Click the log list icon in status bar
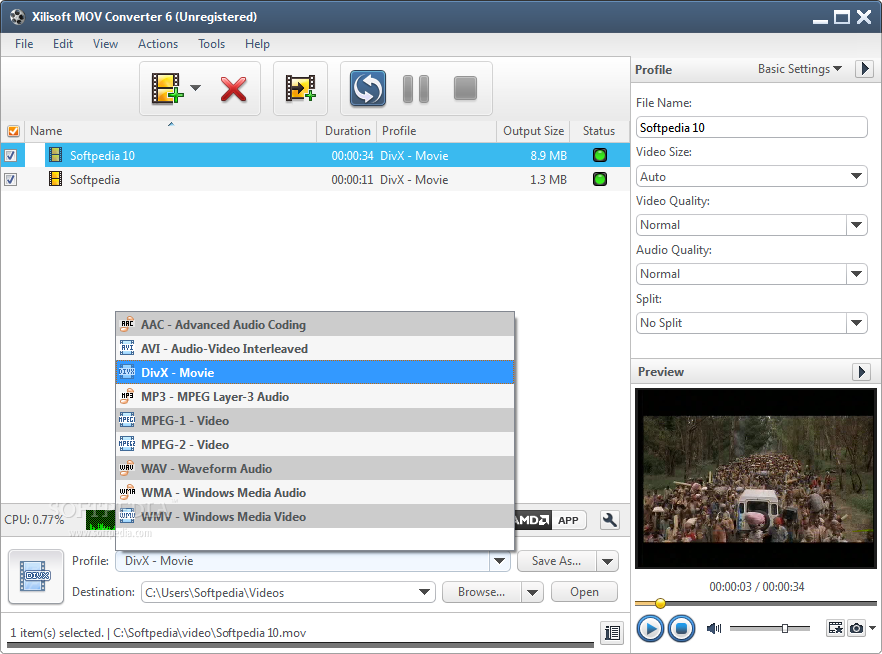Image resolution: width=882 pixels, height=654 pixels. pos(613,633)
